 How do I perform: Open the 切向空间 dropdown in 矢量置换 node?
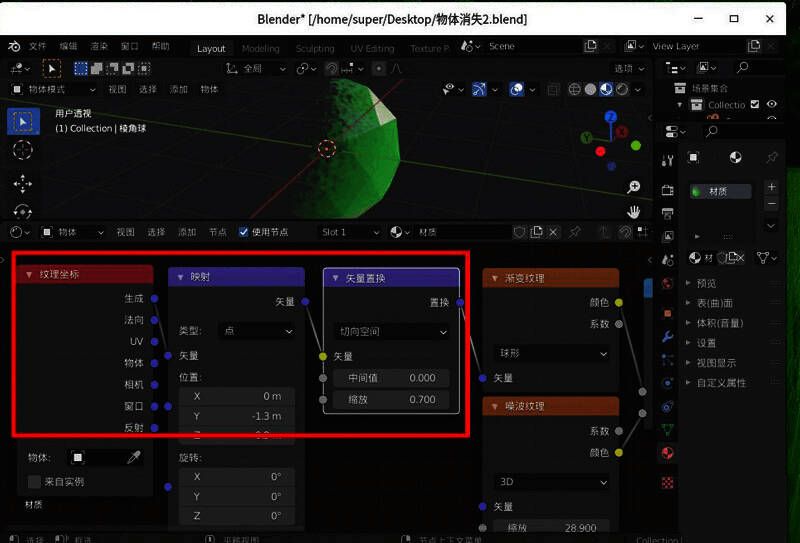tap(391, 331)
